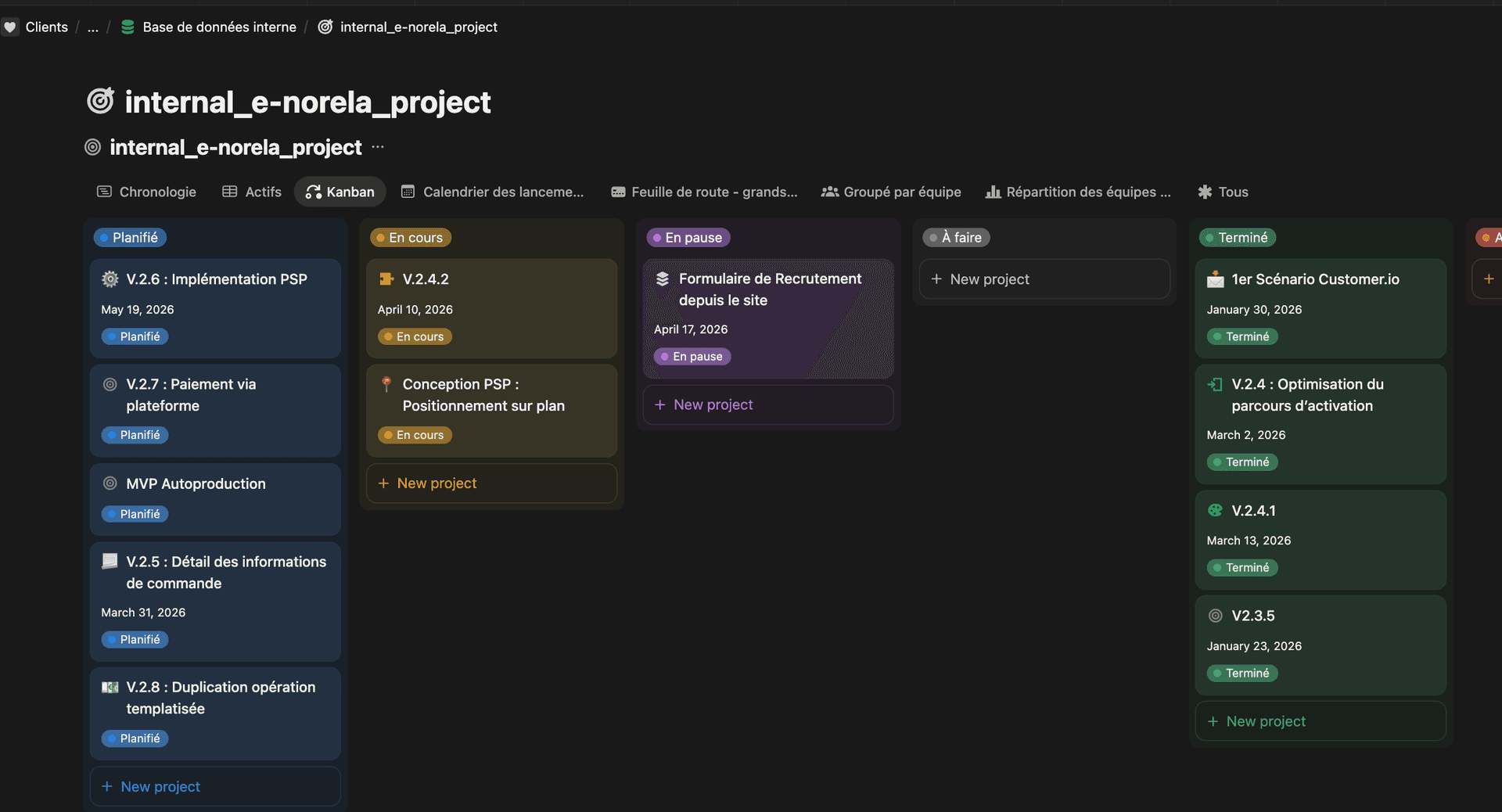This screenshot has height=812, width=1502.
Task: Click the target icon on V.2.7 card
Action: [x=110, y=384]
